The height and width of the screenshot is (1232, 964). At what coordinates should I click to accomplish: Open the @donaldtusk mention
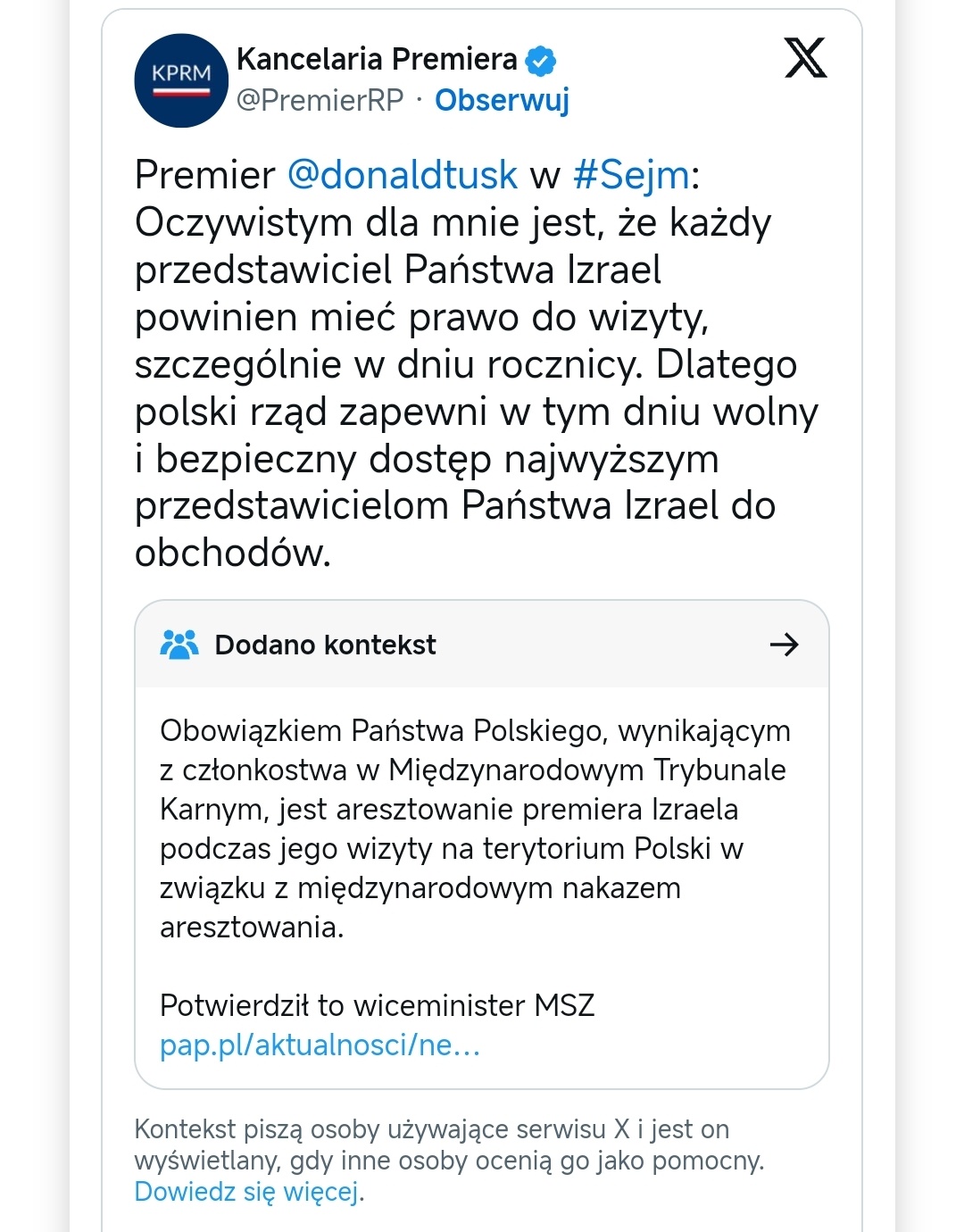tap(402, 175)
